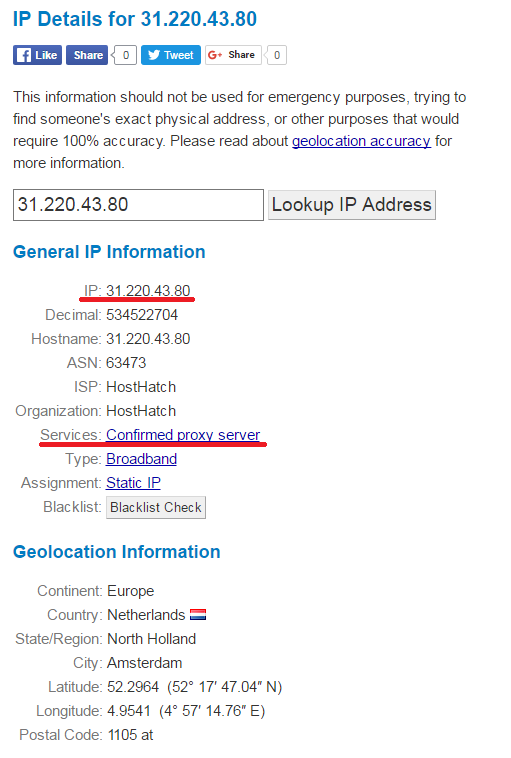Image resolution: width=511 pixels, height=758 pixels.
Task: Open the Confirmed proxy server link
Action: (183, 435)
